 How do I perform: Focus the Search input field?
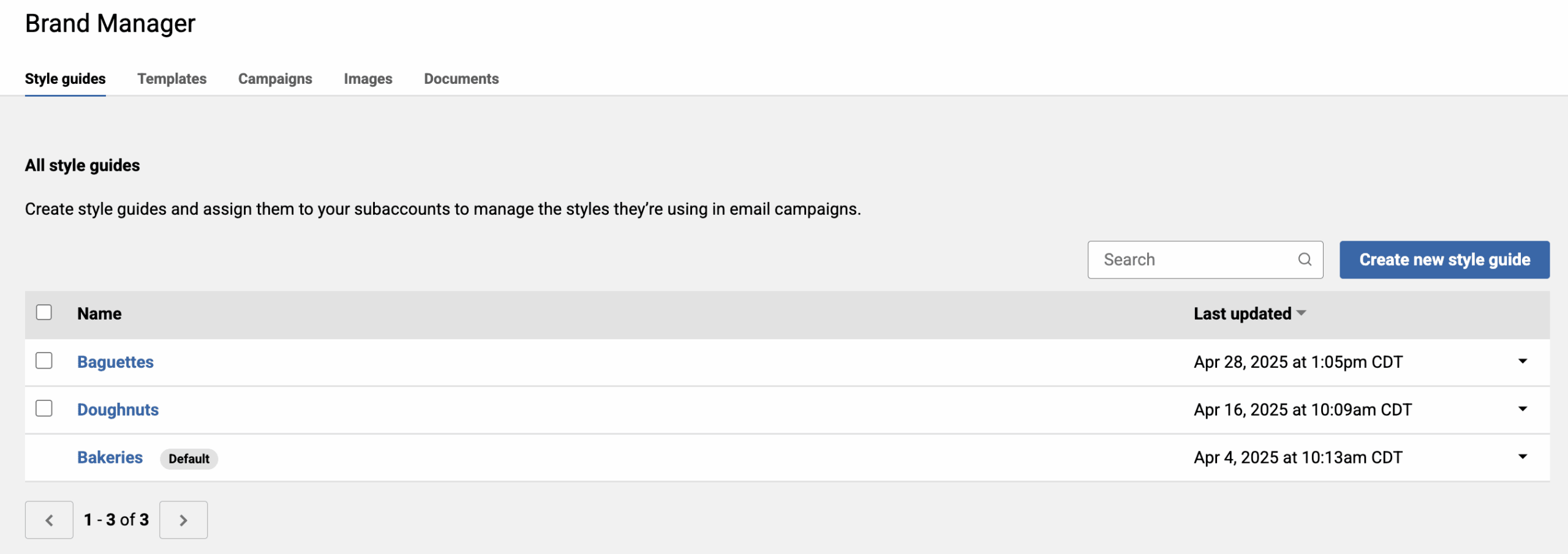point(1194,260)
